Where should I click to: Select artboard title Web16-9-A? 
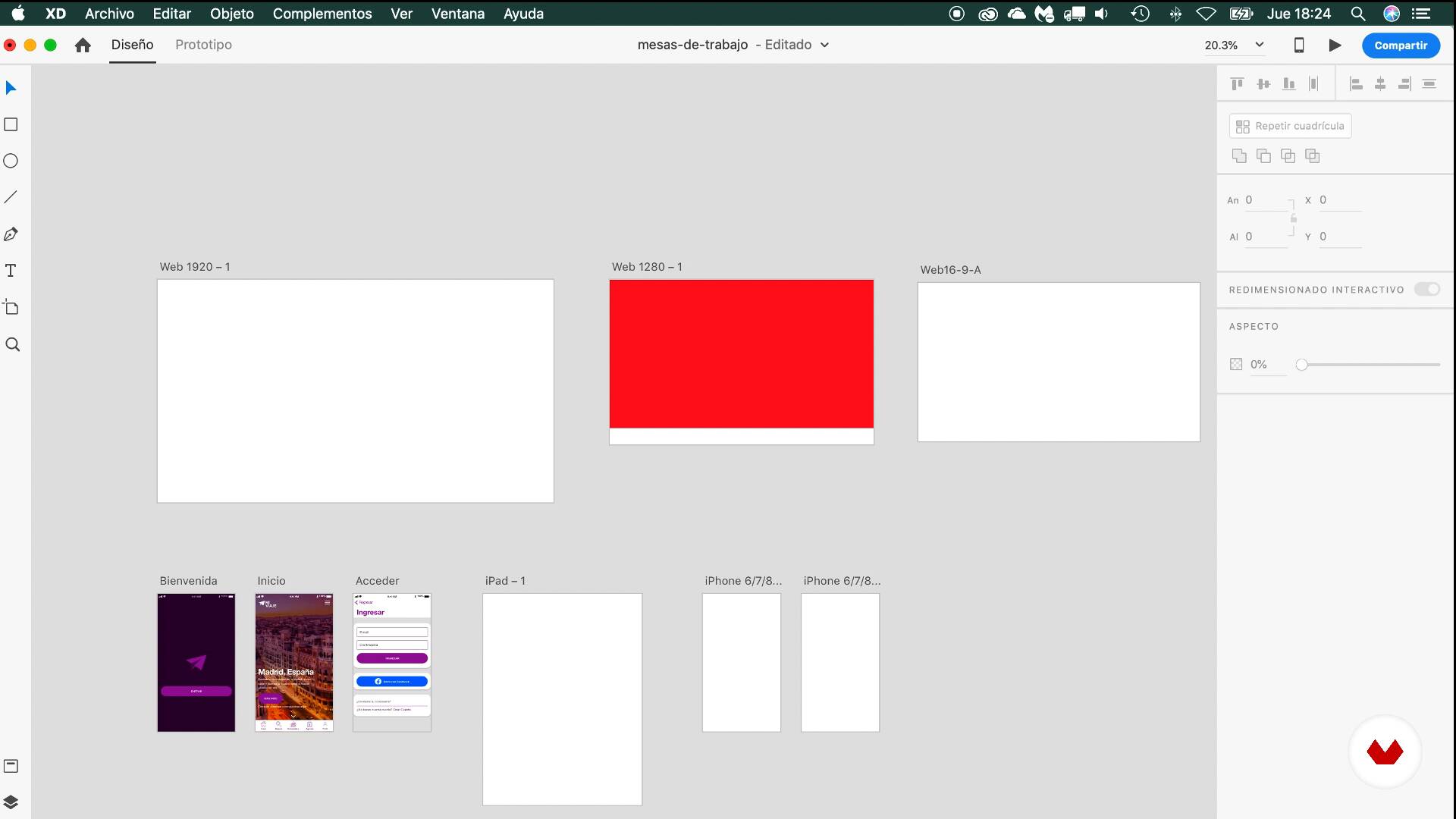click(x=950, y=270)
